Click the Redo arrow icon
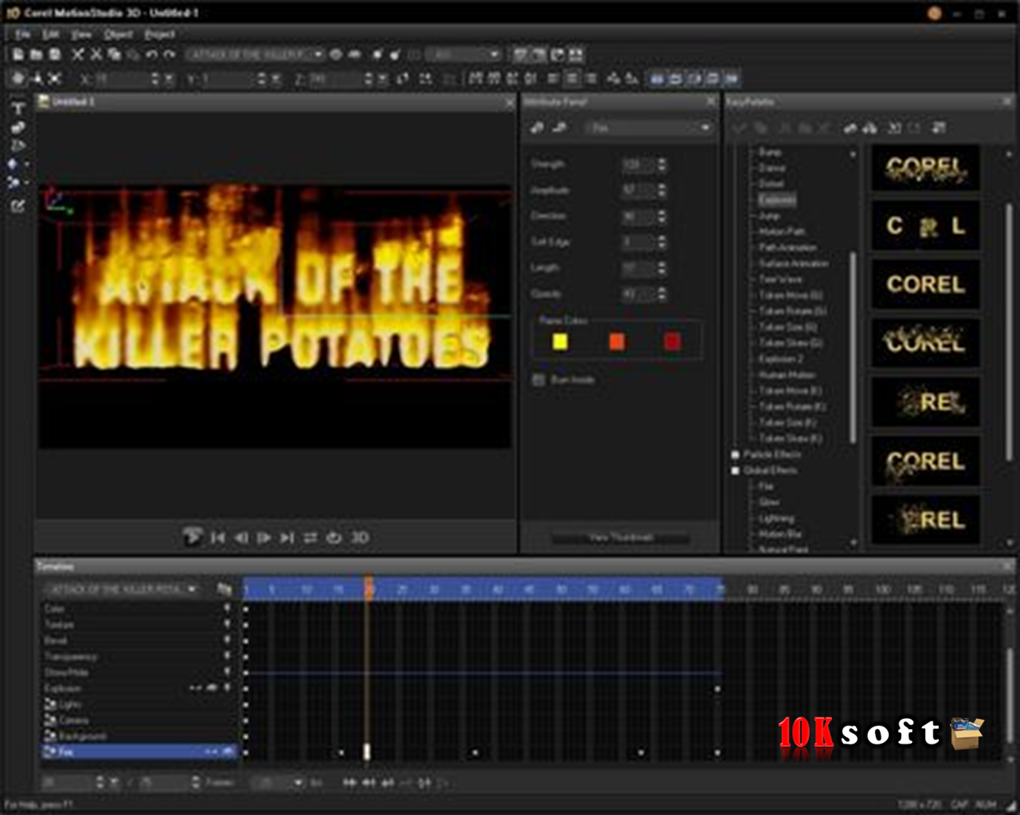1020x815 pixels. point(169,55)
